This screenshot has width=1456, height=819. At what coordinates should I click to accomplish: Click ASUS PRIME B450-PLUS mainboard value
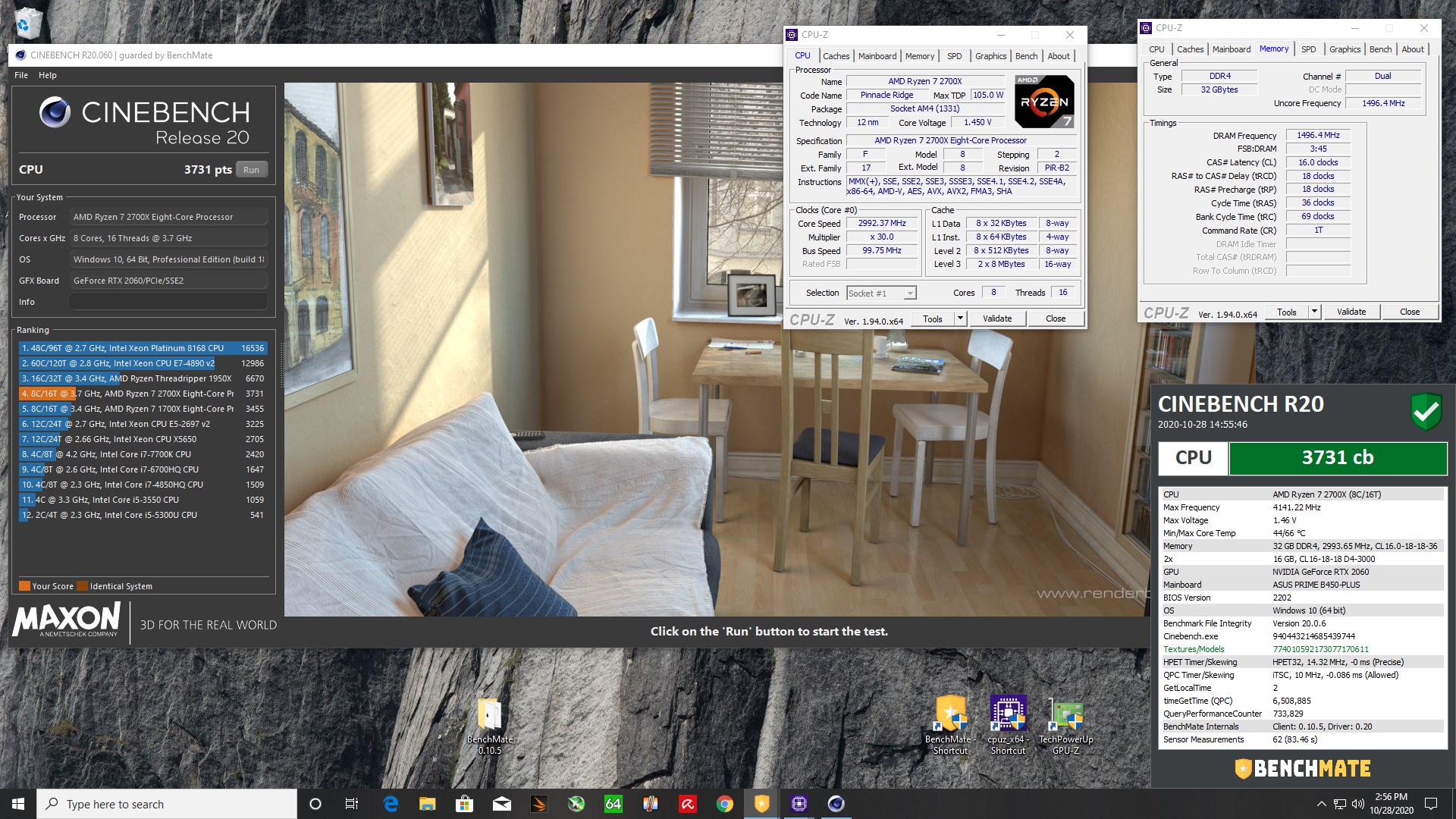coord(1316,585)
